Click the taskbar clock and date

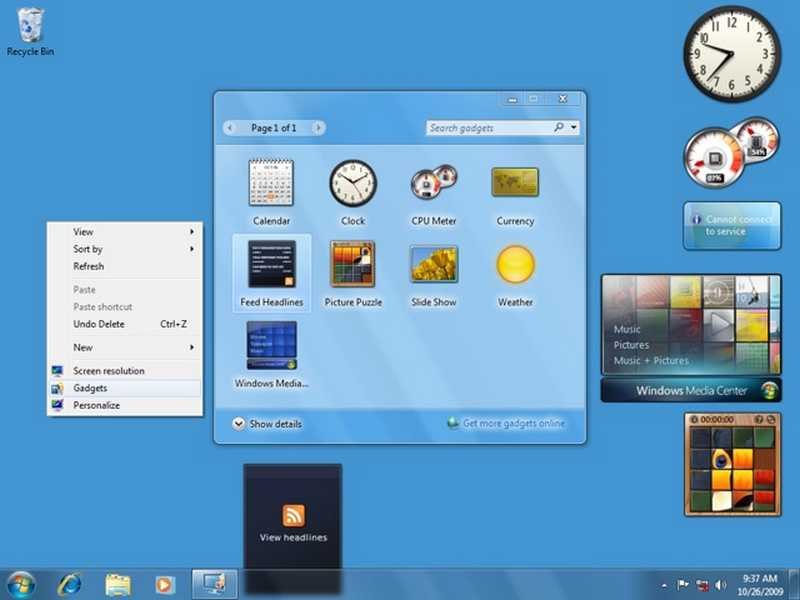[760, 585]
